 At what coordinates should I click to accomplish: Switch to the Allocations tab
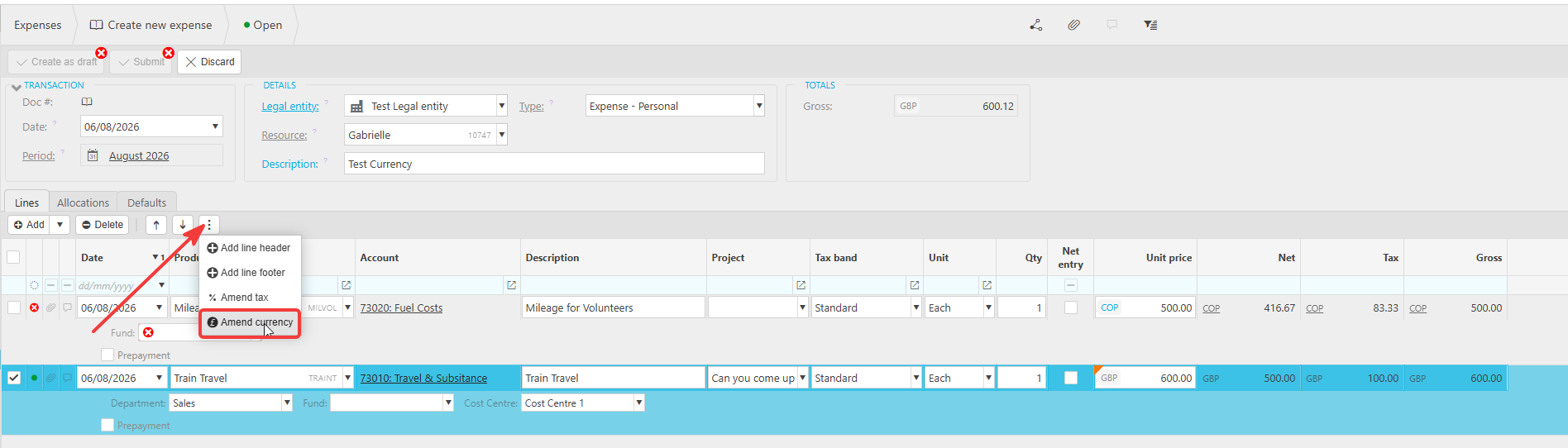pos(83,203)
